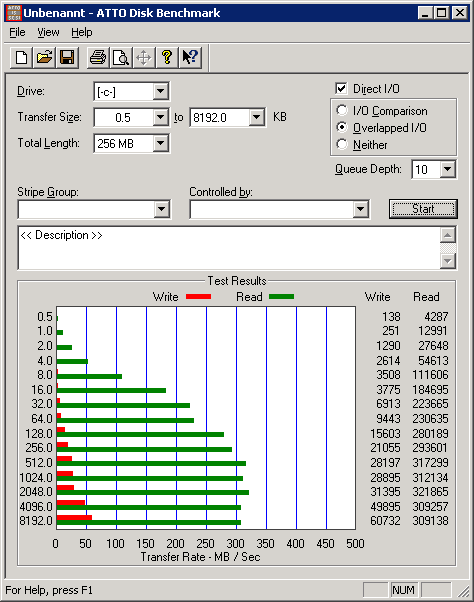Click the yellow question mark About icon
Screen dimensions: 474x602
click(x=167, y=58)
